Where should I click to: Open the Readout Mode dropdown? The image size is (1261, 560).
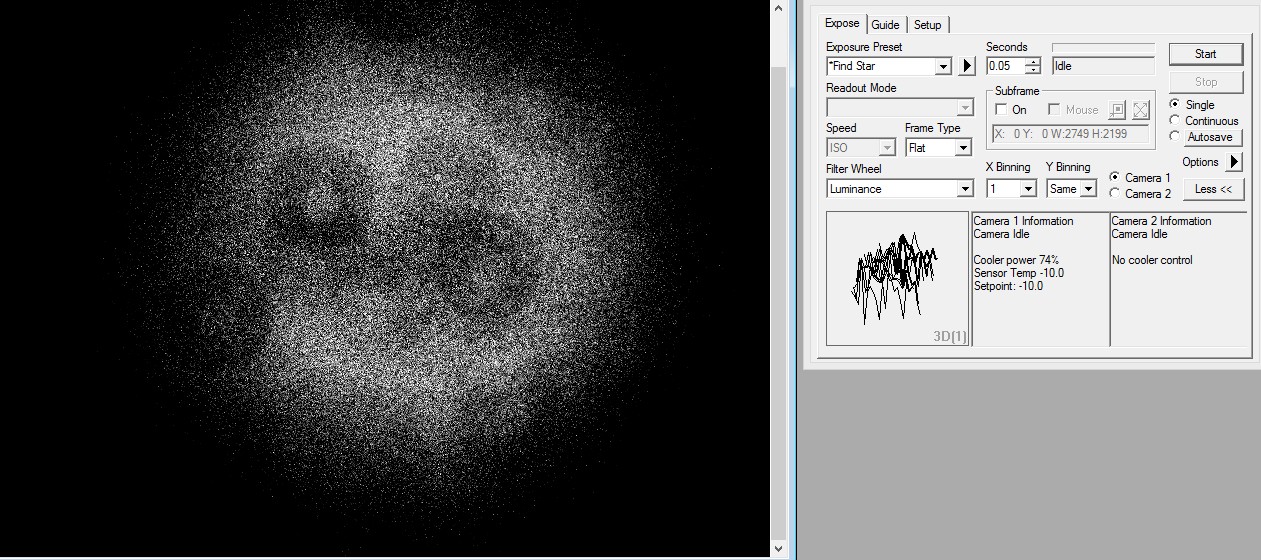coord(965,107)
